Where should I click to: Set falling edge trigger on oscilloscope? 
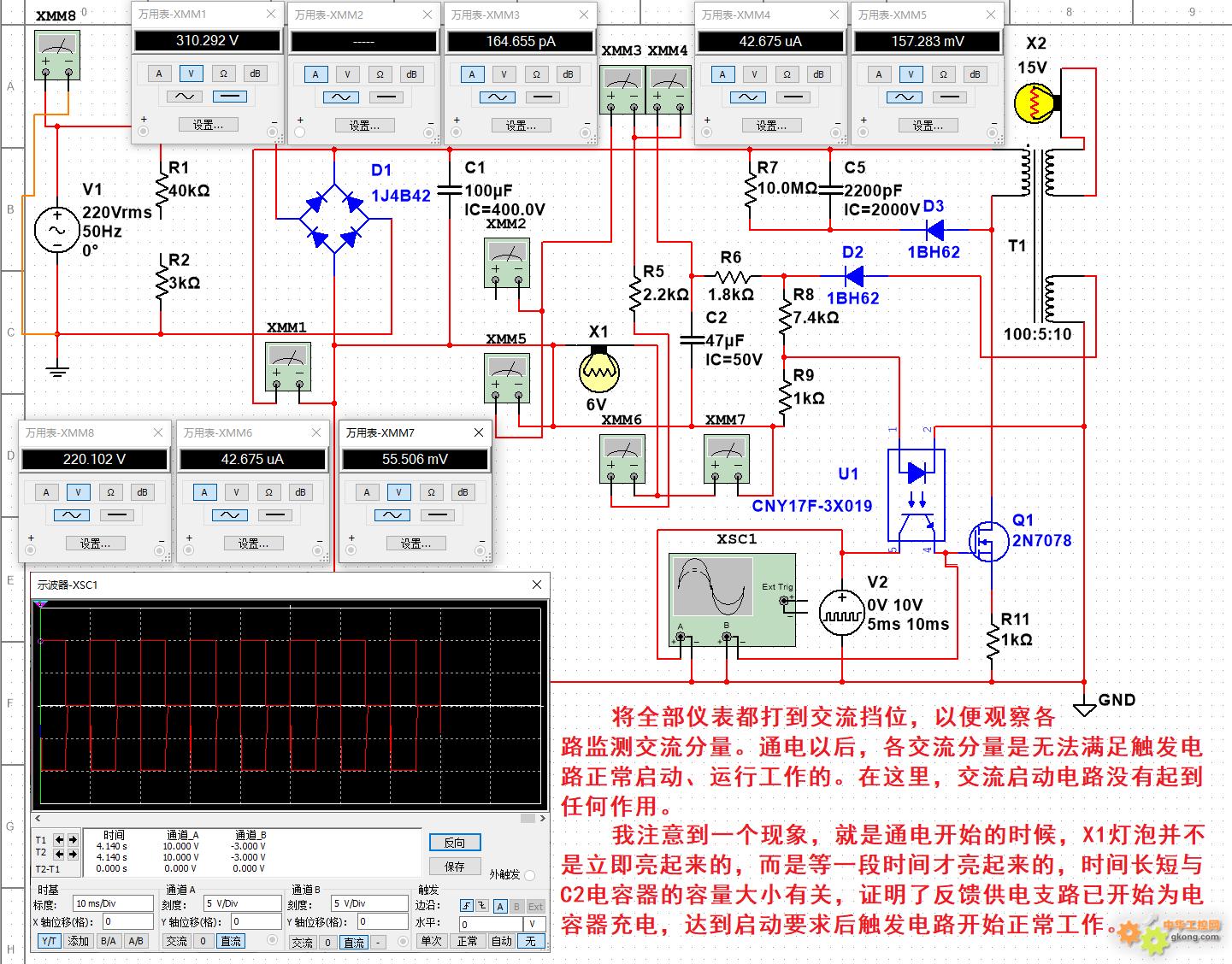click(480, 906)
